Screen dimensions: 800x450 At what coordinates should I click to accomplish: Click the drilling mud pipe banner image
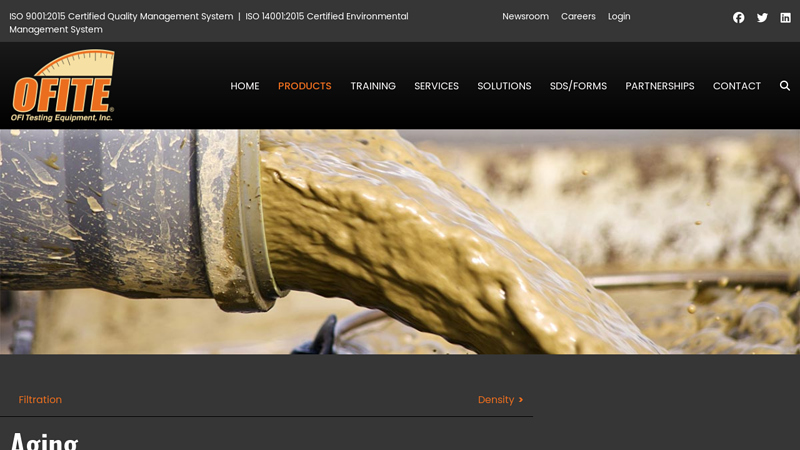coord(400,241)
